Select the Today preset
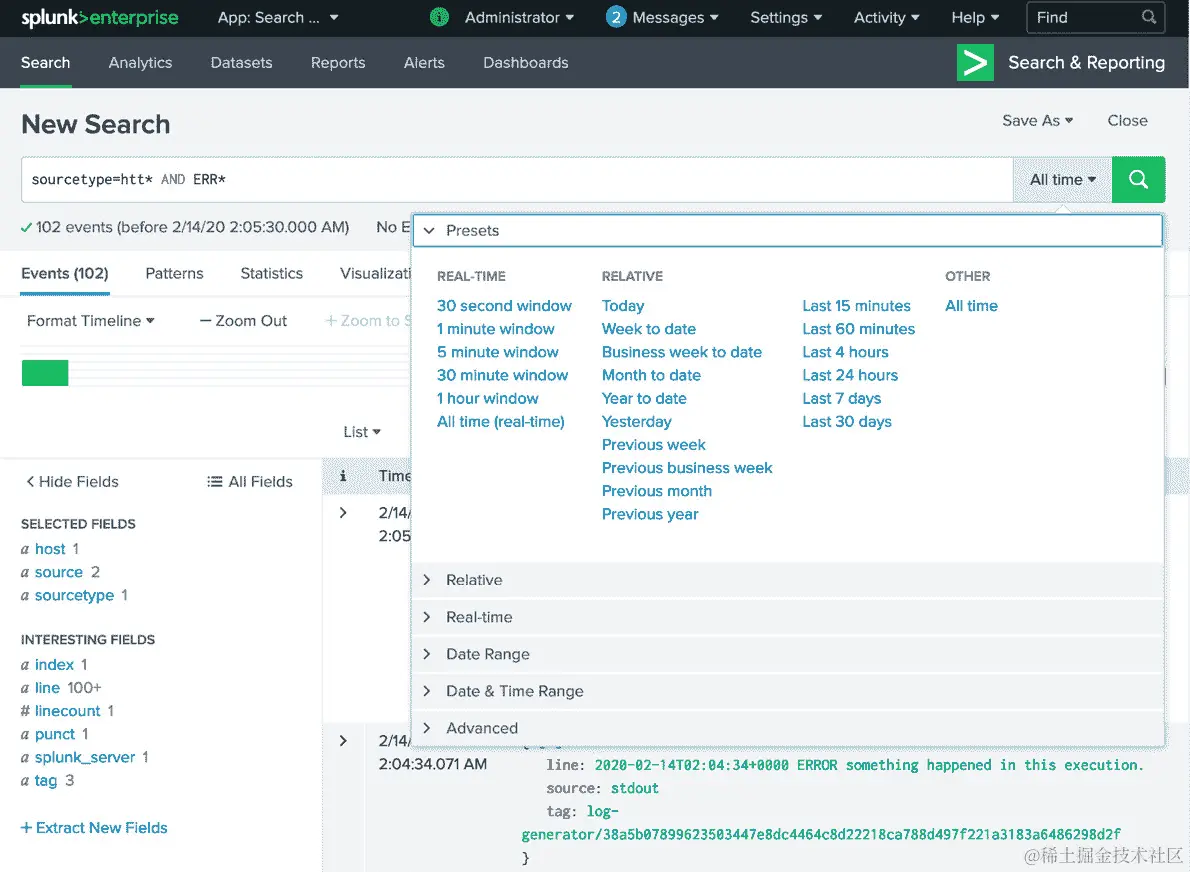The height and width of the screenshot is (872, 1190). [622, 306]
